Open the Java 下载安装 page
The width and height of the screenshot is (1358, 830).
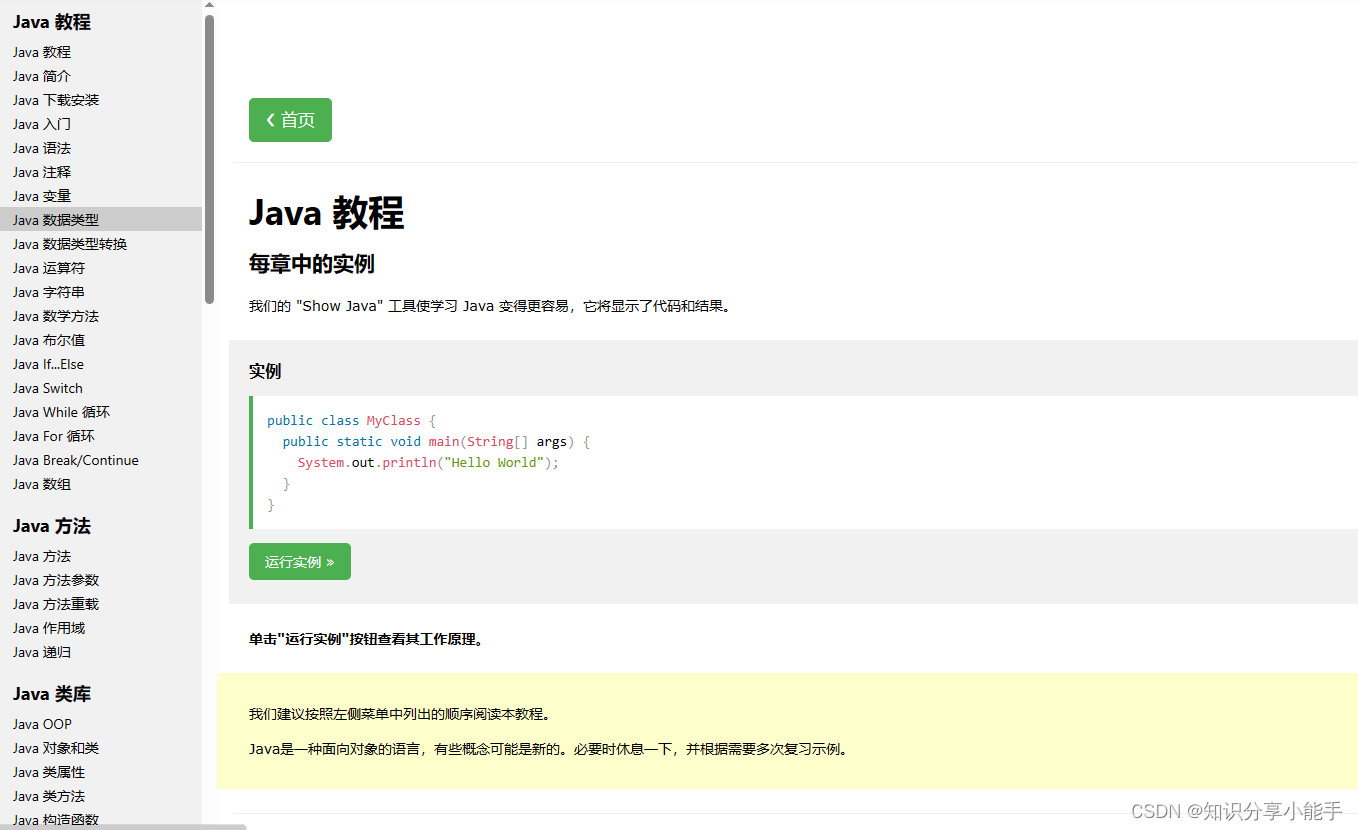point(55,99)
